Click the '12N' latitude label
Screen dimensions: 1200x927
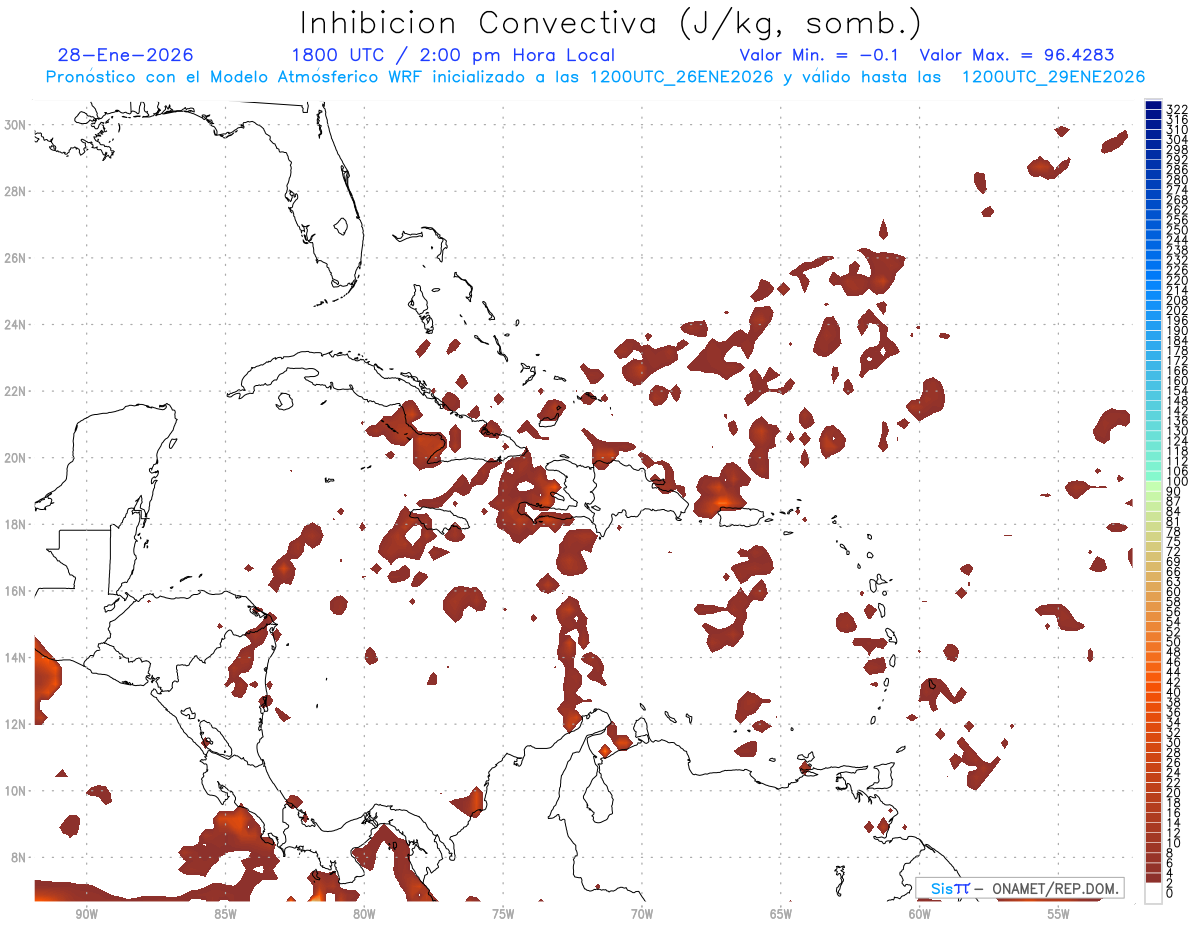click(x=16, y=724)
